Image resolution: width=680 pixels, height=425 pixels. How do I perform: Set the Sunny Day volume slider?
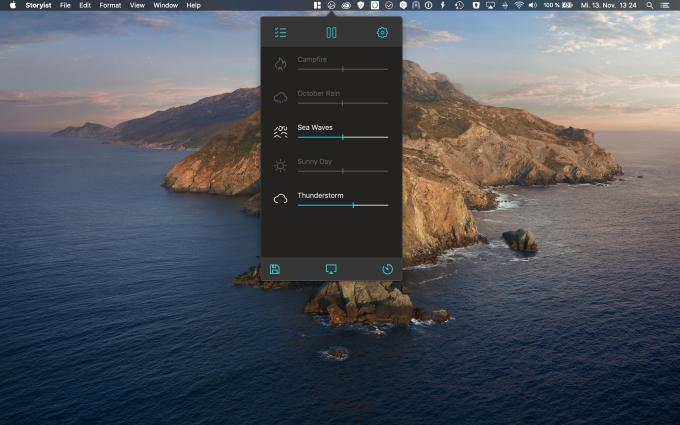343,171
